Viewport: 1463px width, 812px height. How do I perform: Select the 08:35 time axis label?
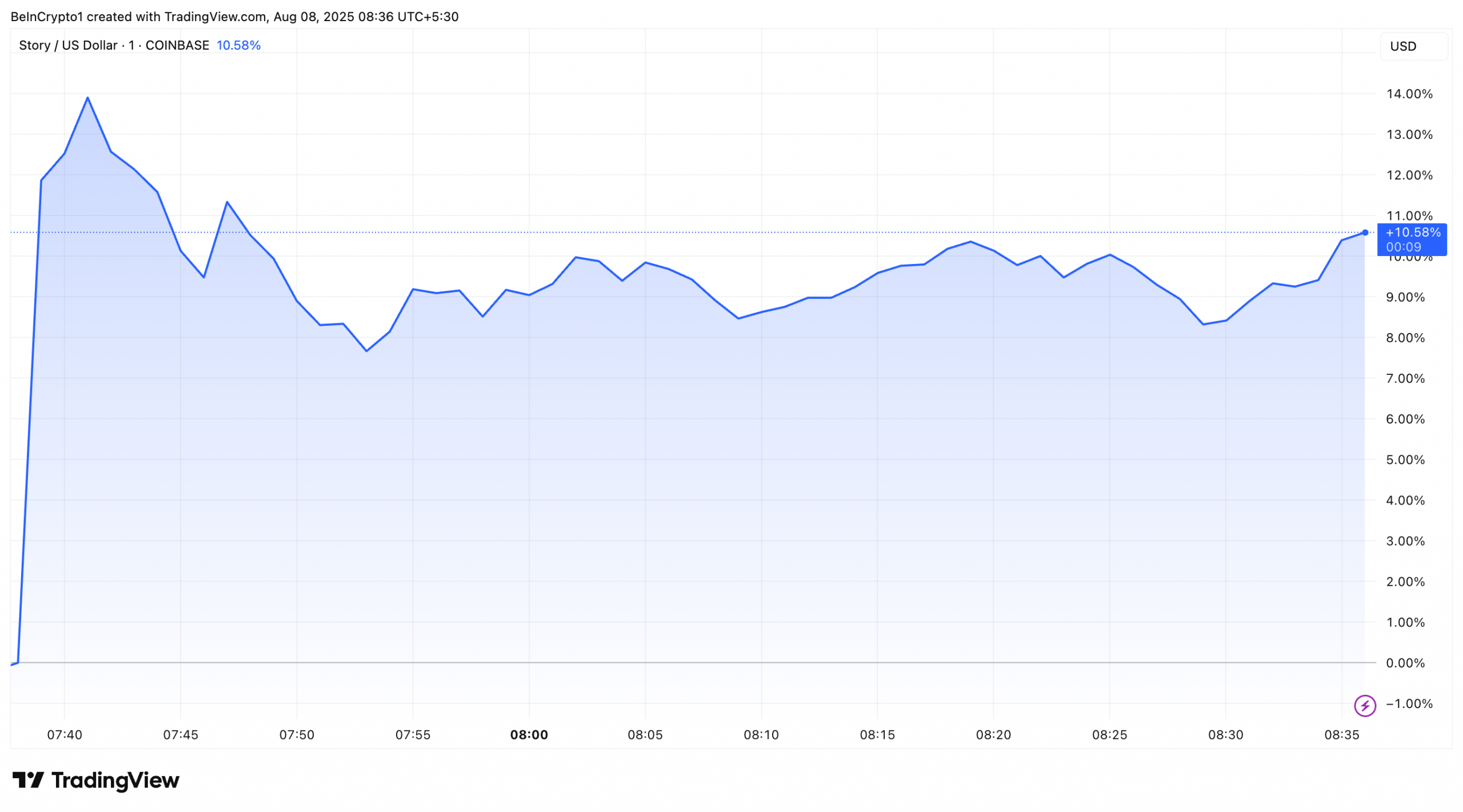tap(1341, 735)
